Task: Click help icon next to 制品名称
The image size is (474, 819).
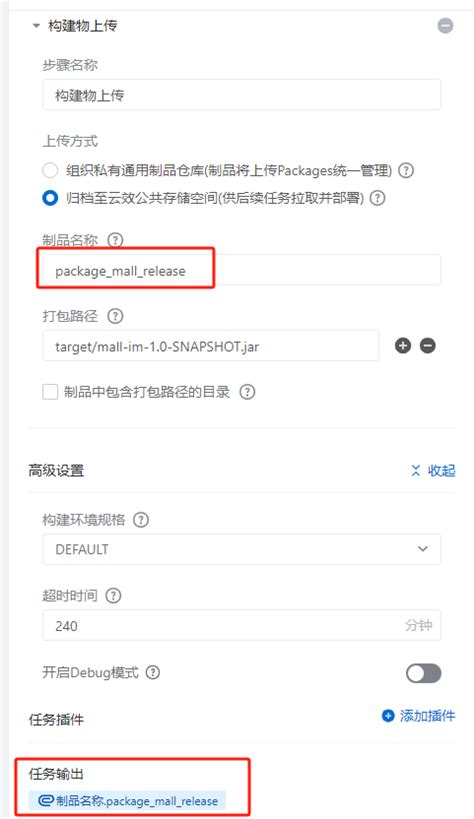Action: [x=115, y=240]
